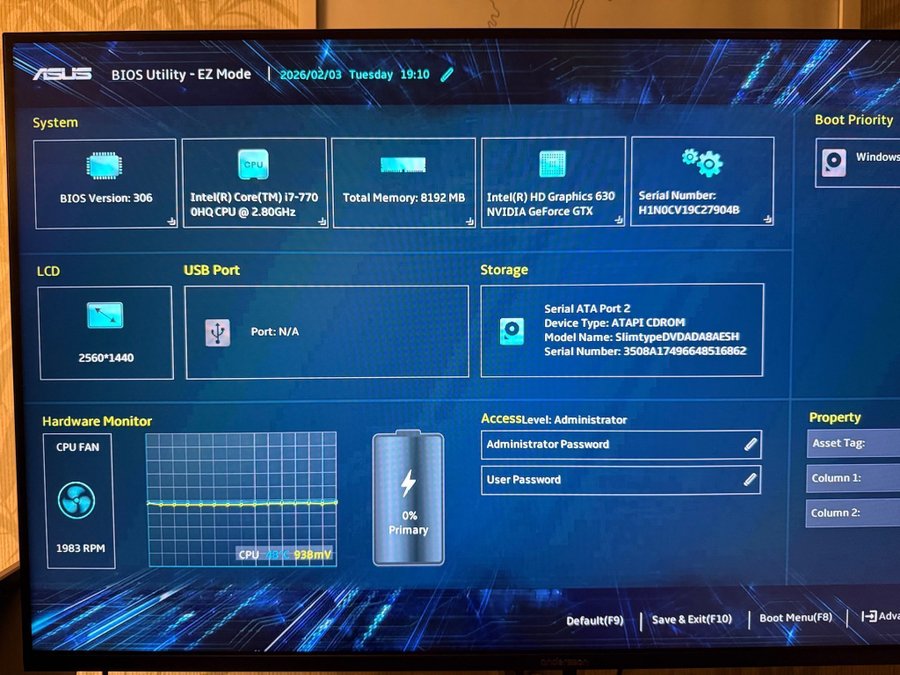Expand the Serial Number tile corner arrow
Viewport: 900px width, 675px height.
[767, 219]
